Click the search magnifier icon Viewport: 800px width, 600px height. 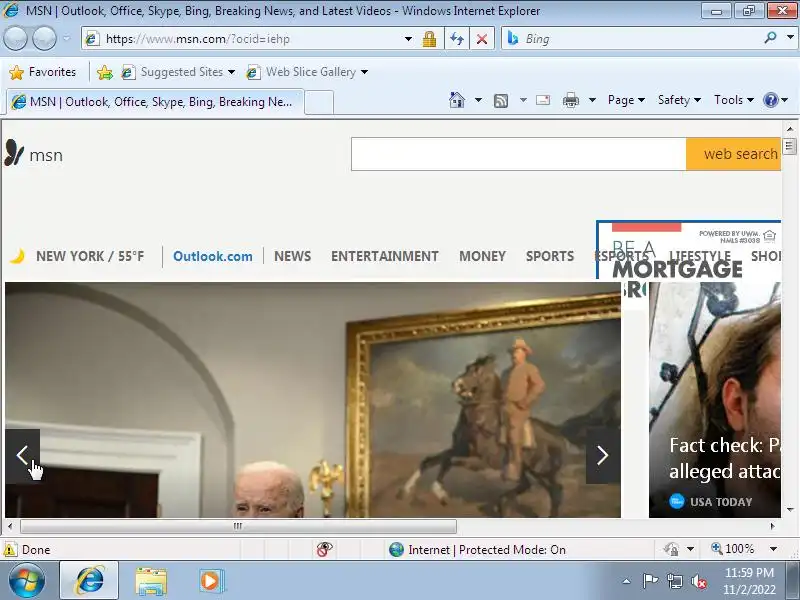pos(770,38)
